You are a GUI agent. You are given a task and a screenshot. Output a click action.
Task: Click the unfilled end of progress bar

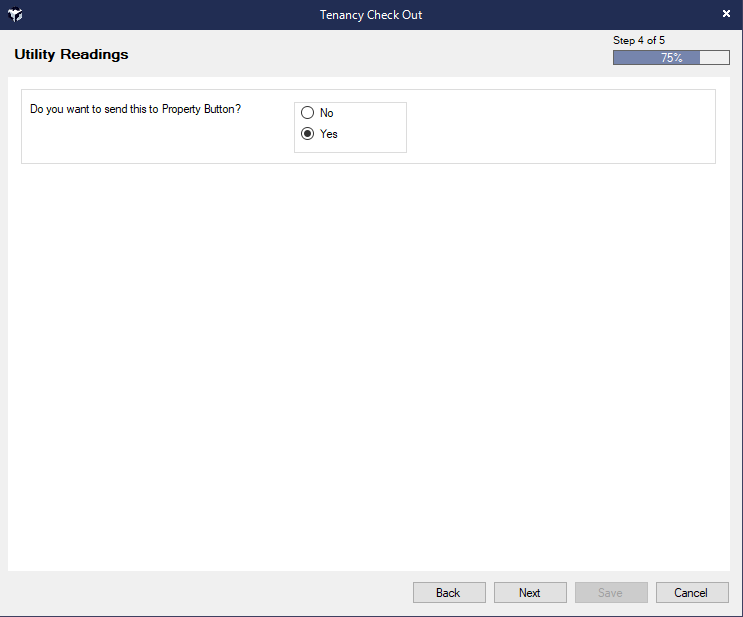pos(715,58)
